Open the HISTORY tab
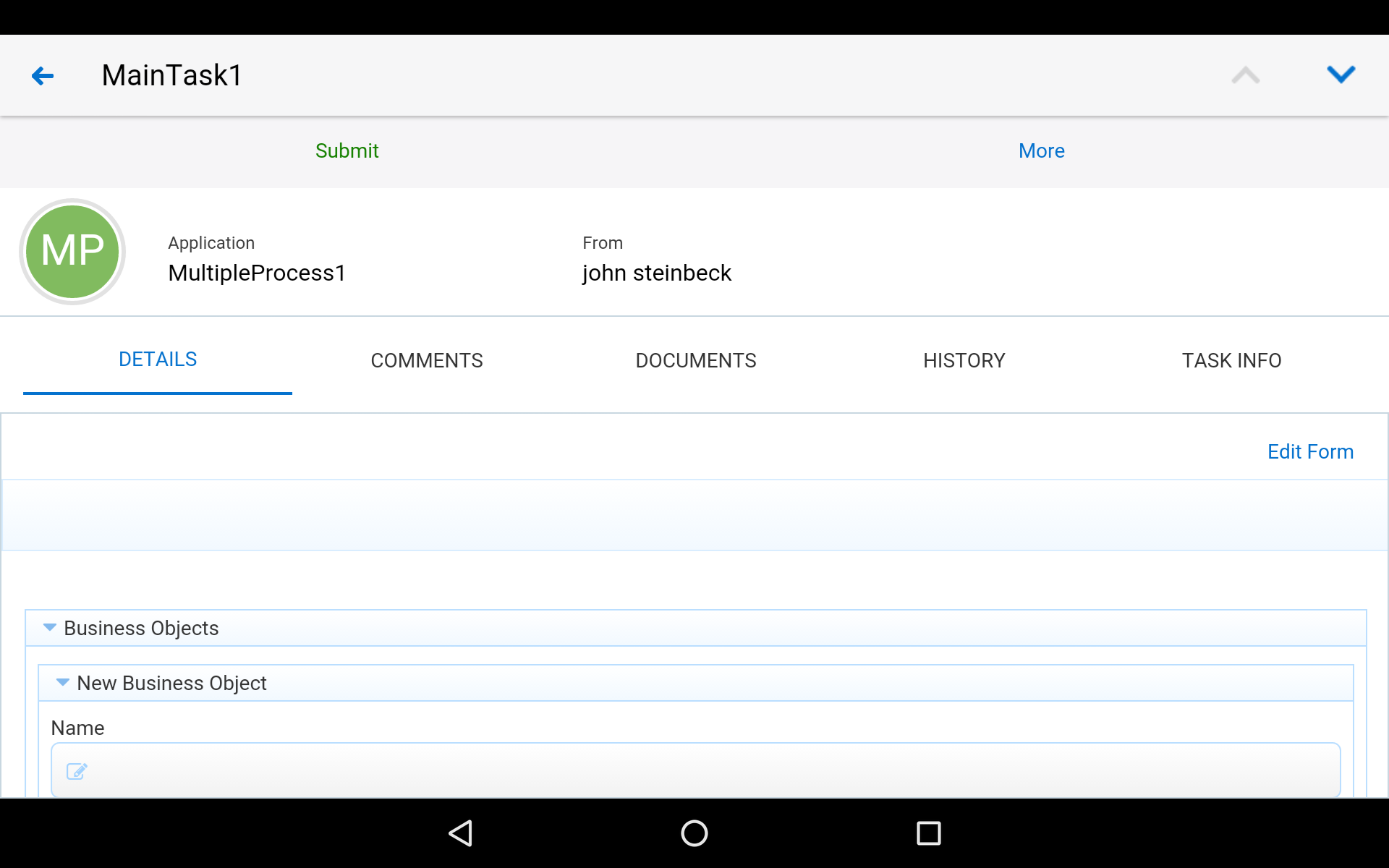The image size is (1389, 868). 964,360
